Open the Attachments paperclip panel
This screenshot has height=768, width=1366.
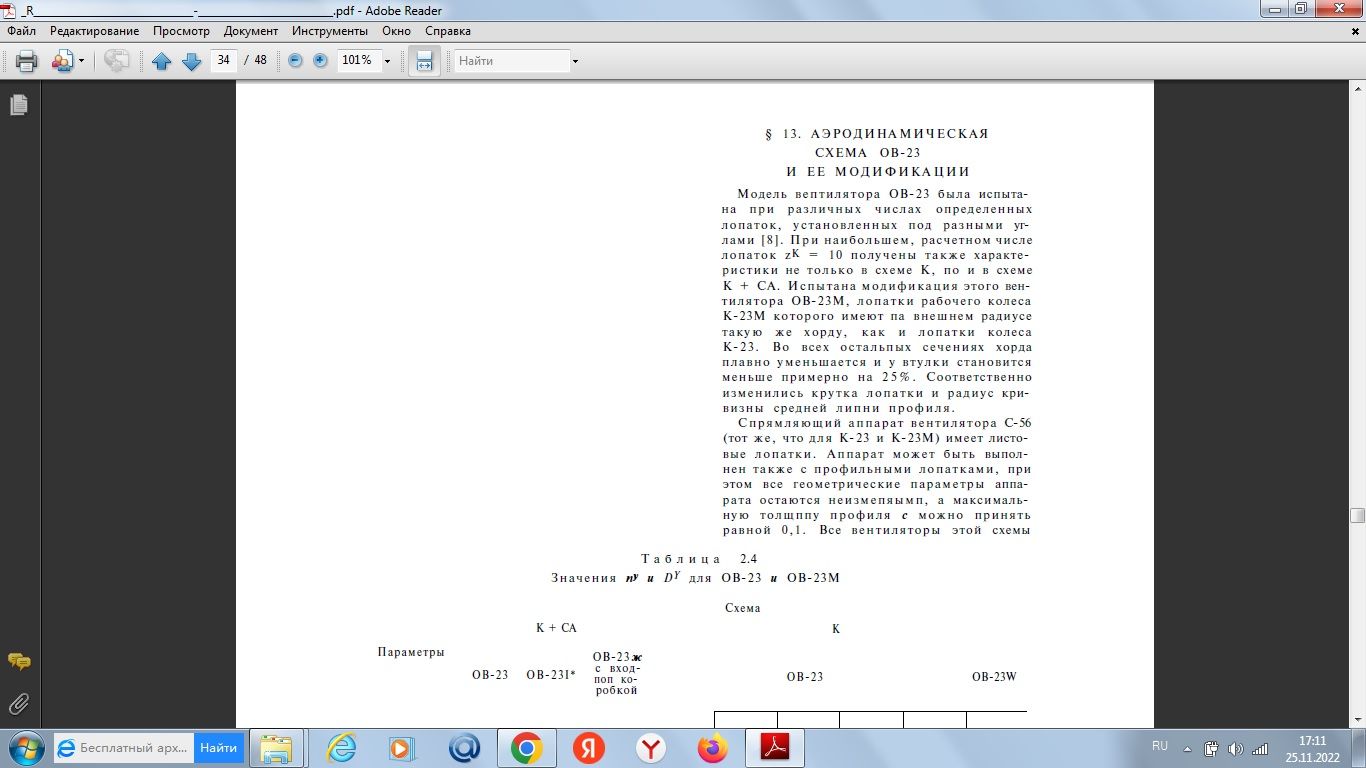[x=18, y=703]
